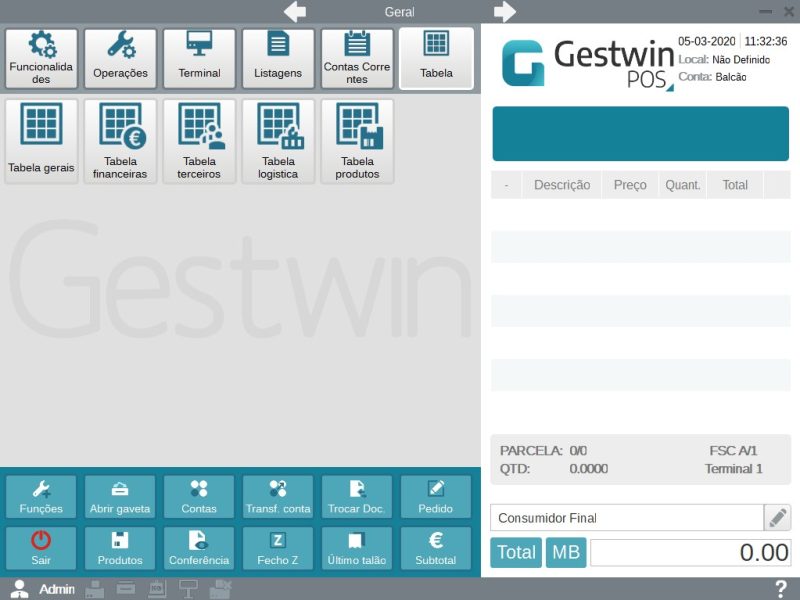Click the Abrir gaveta button
Screen dimensions: 800x600
coord(120,497)
